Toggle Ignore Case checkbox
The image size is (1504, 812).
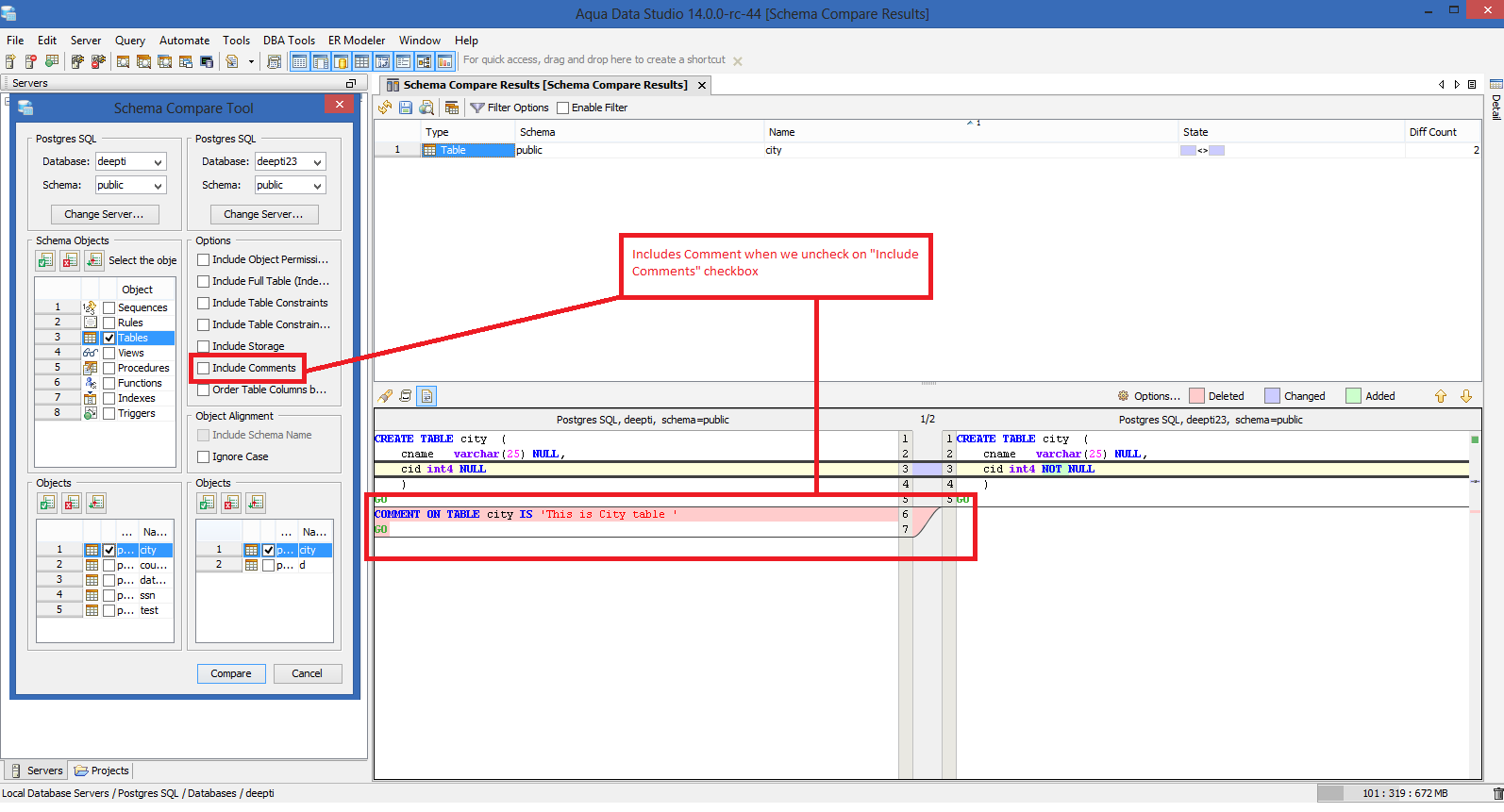204,456
